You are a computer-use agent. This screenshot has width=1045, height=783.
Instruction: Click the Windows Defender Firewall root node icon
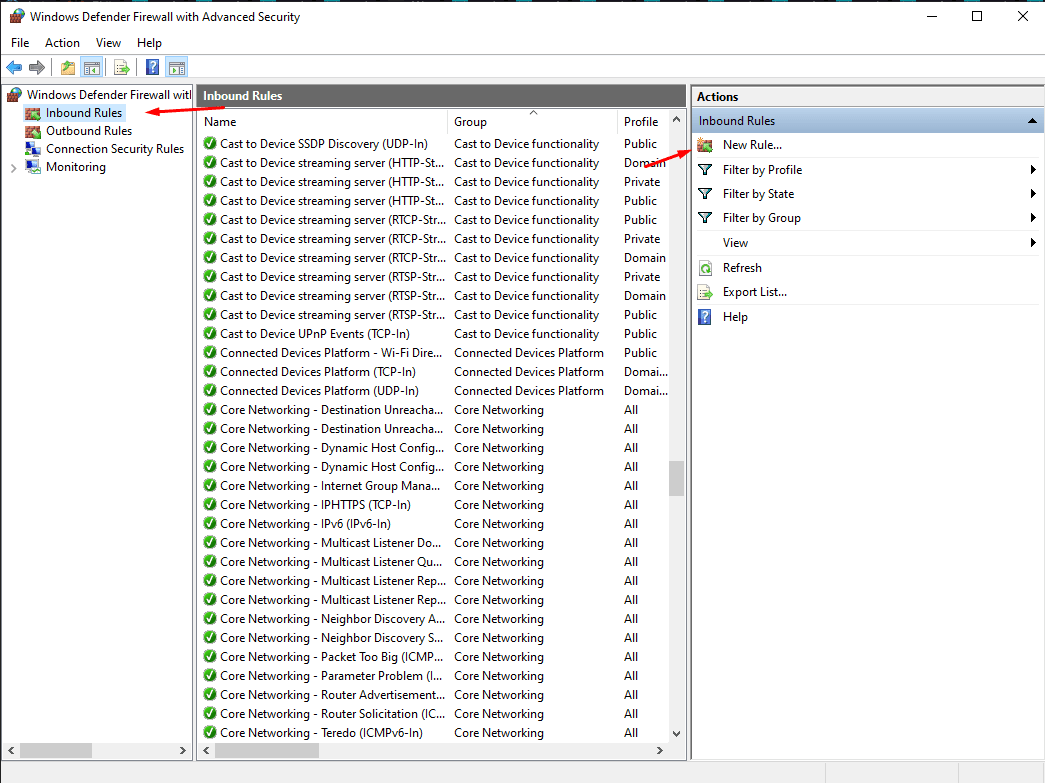[x=14, y=95]
